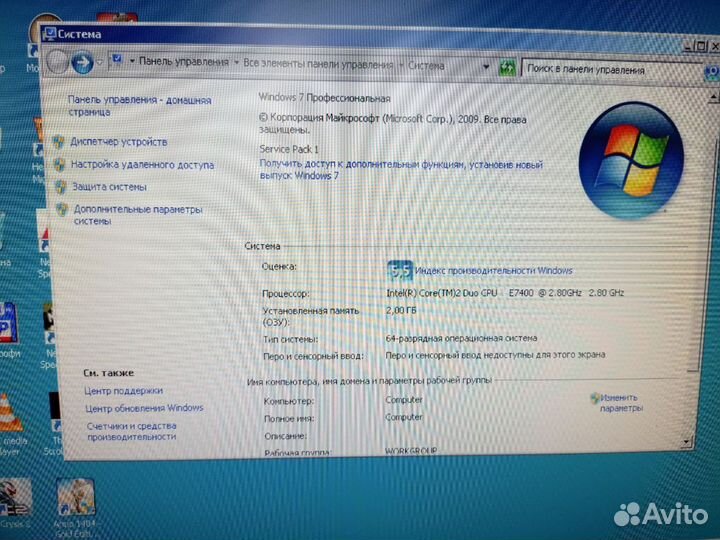Click shield icon beside 'Дополнительные параметры системы'
This screenshot has height=540, width=720.
(62, 210)
